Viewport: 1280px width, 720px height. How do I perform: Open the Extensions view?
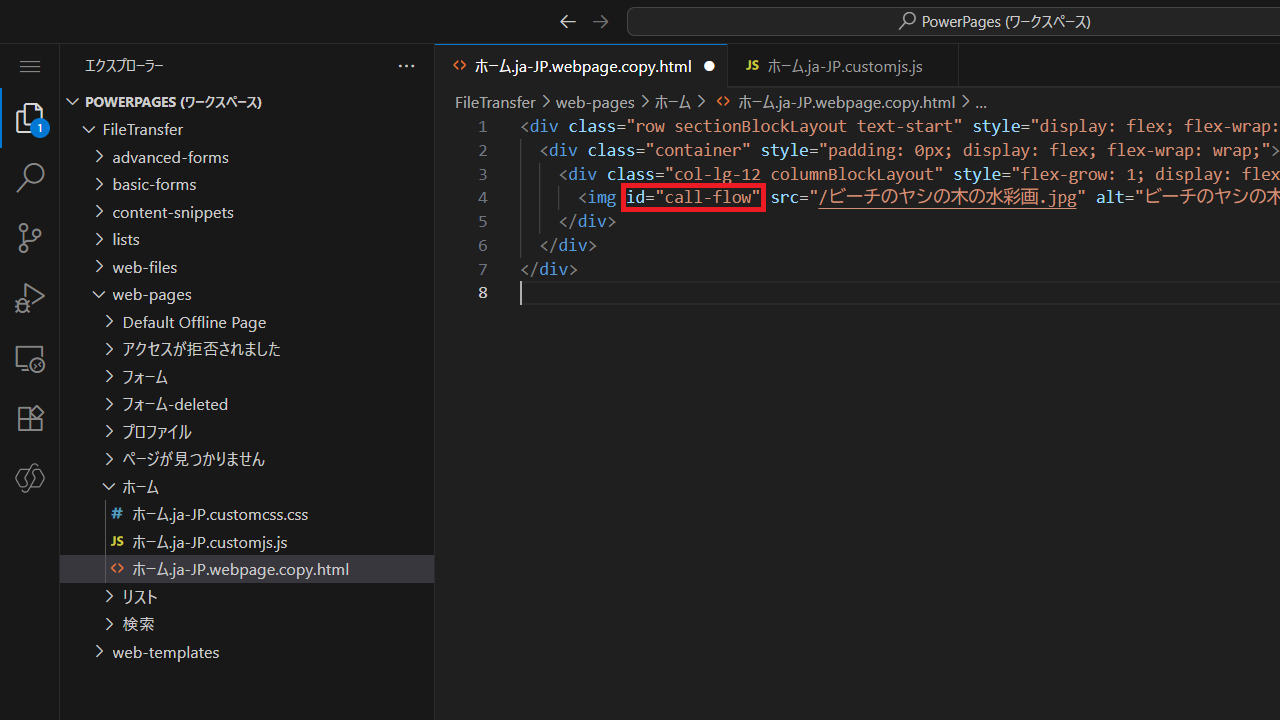pyautogui.click(x=30, y=418)
